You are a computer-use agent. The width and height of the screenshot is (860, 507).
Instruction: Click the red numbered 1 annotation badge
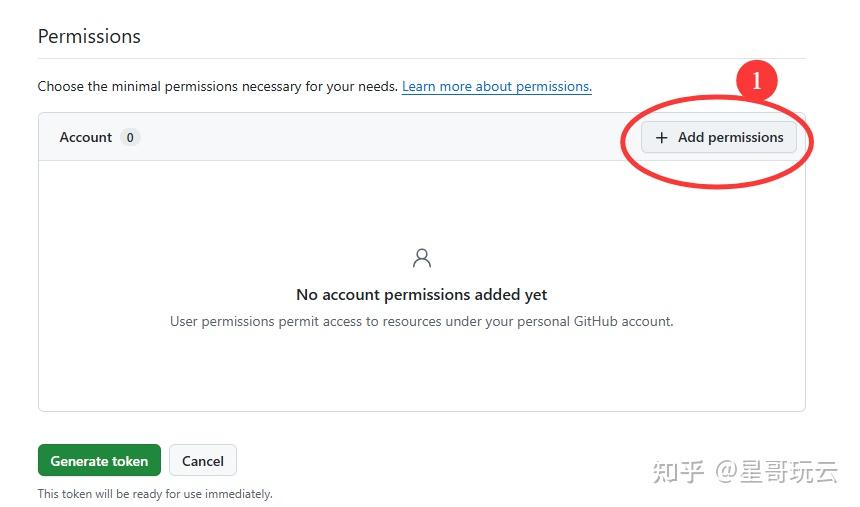click(757, 81)
